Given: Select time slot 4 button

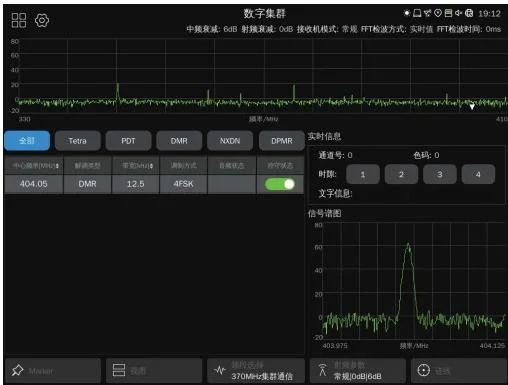Looking at the screenshot, I should pyautogui.click(x=478, y=174).
